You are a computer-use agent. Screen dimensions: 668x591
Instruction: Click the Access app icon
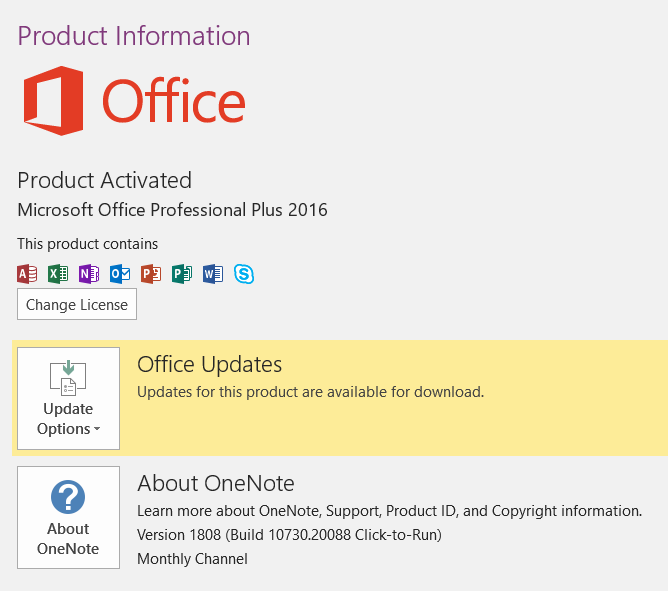click(x=27, y=274)
